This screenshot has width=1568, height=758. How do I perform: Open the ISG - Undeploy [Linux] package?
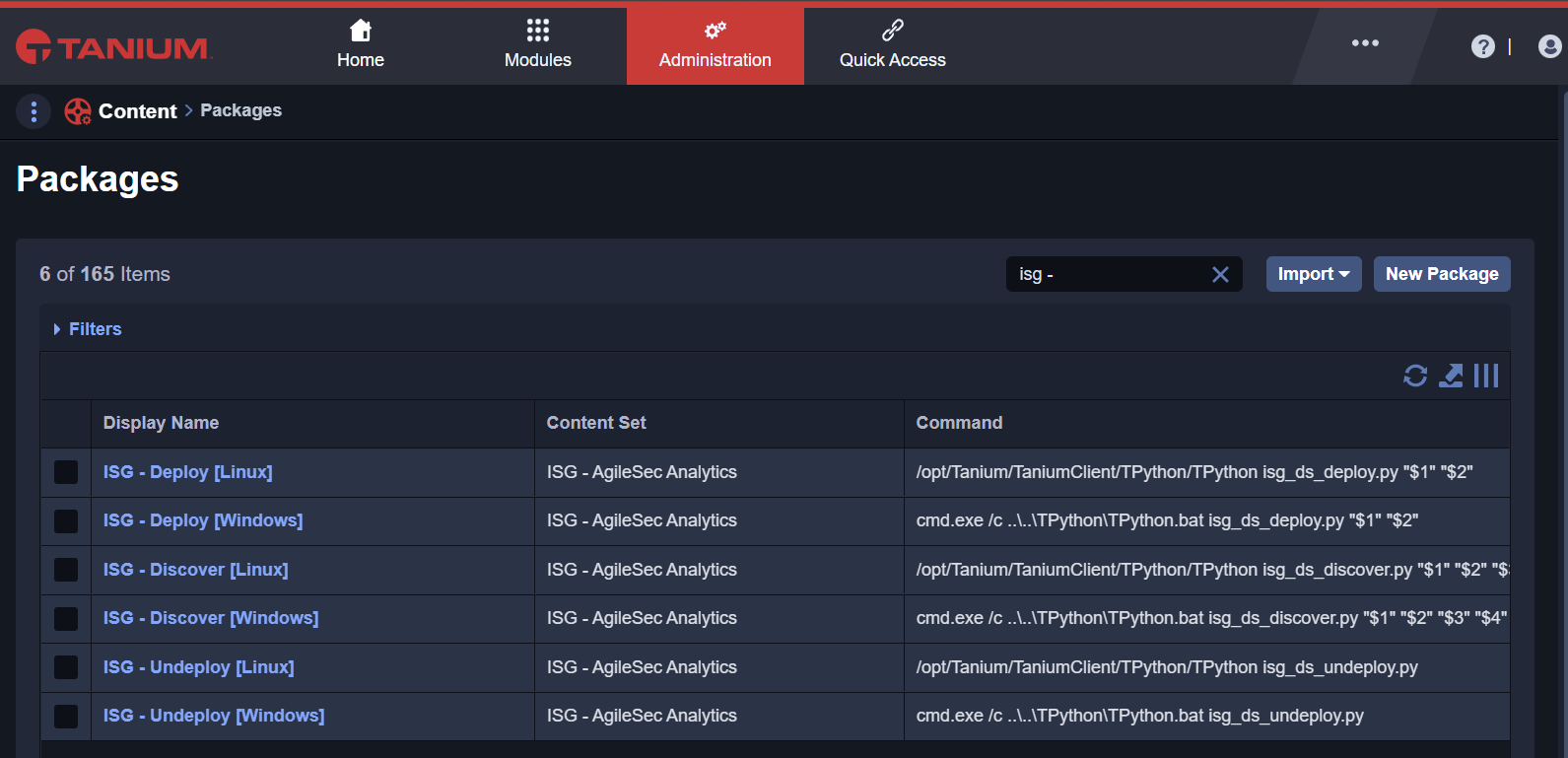199,667
